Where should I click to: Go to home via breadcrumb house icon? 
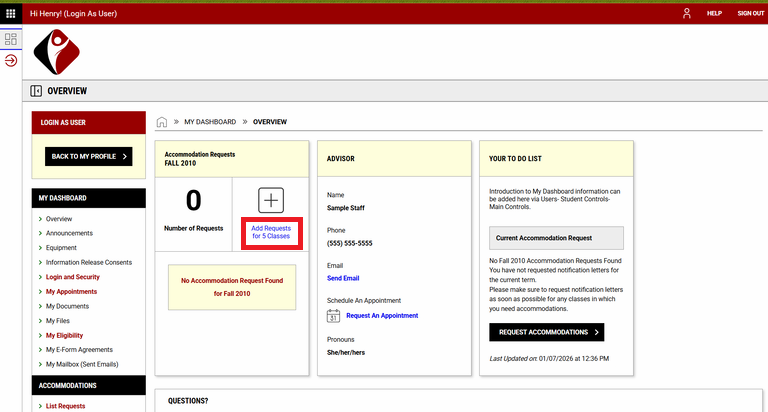point(162,122)
